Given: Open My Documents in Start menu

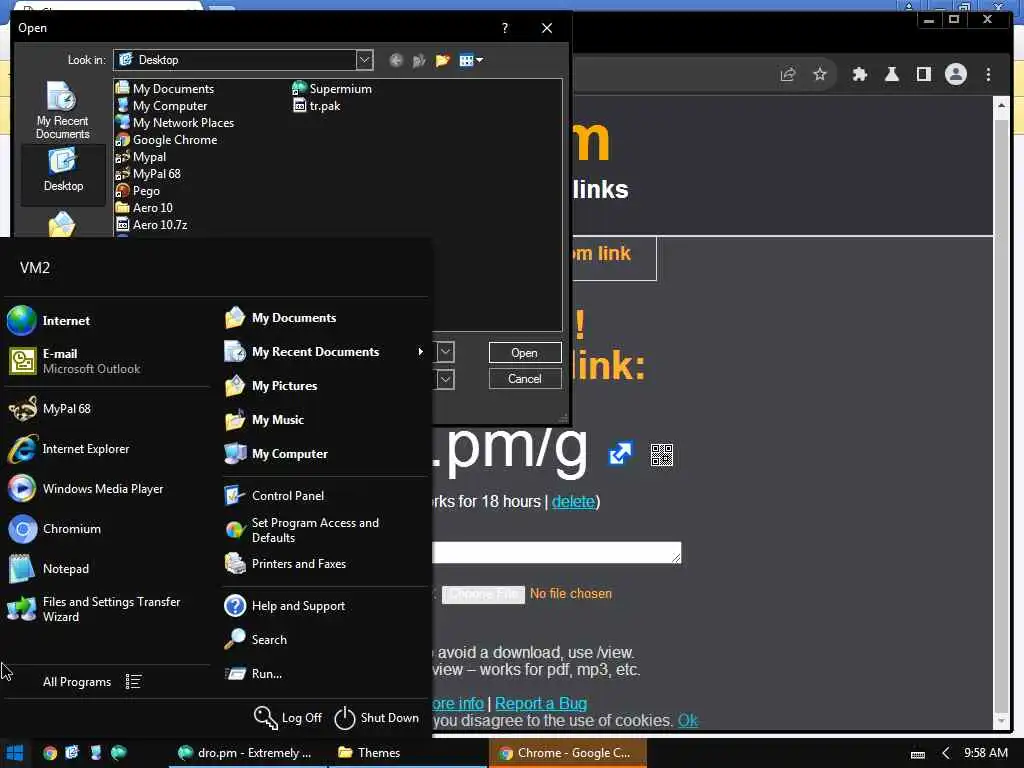Looking at the screenshot, I should pyautogui.click(x=281, y=318).
